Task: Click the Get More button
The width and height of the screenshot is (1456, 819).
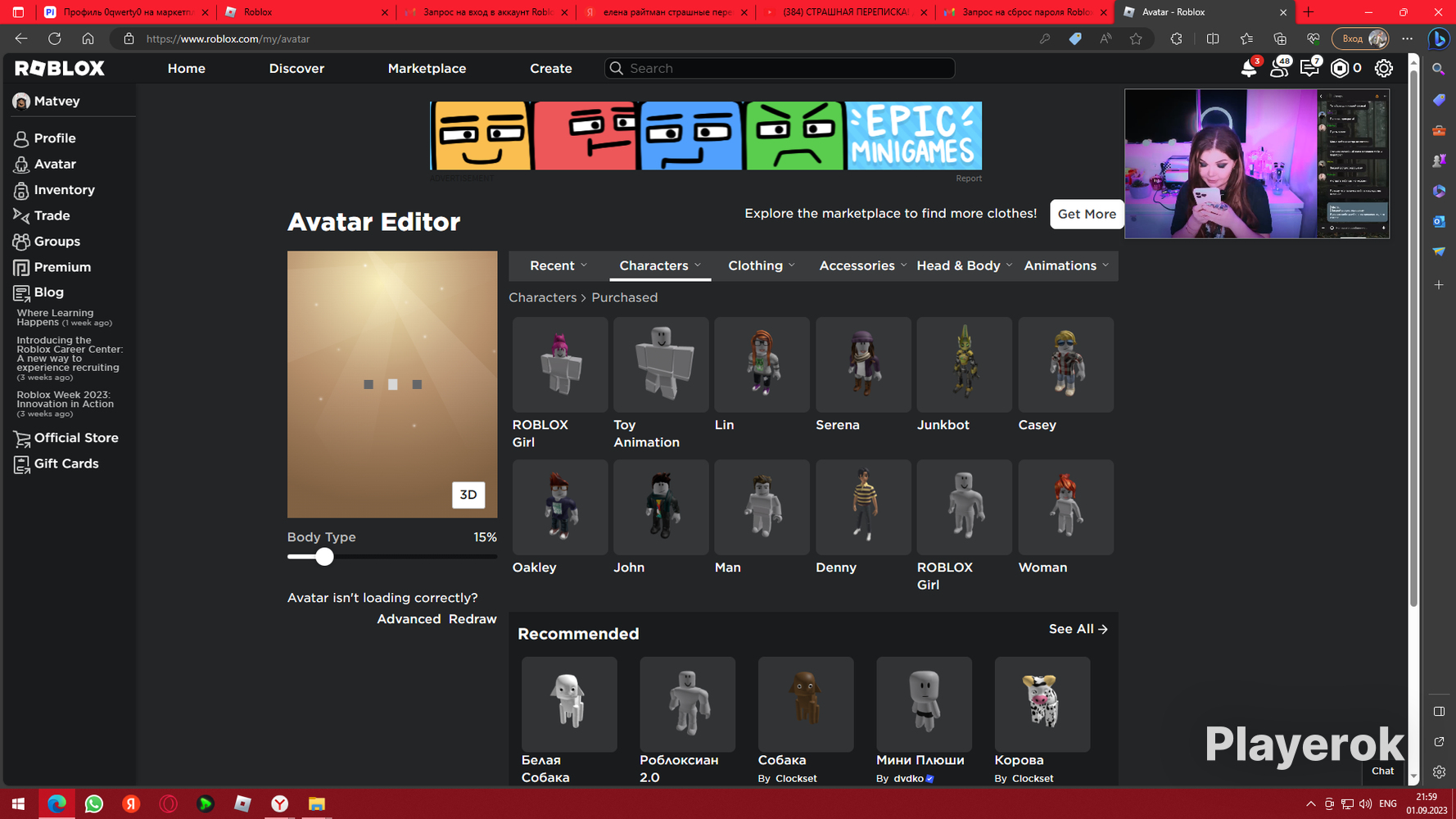Action: (x=1087, y=215)
